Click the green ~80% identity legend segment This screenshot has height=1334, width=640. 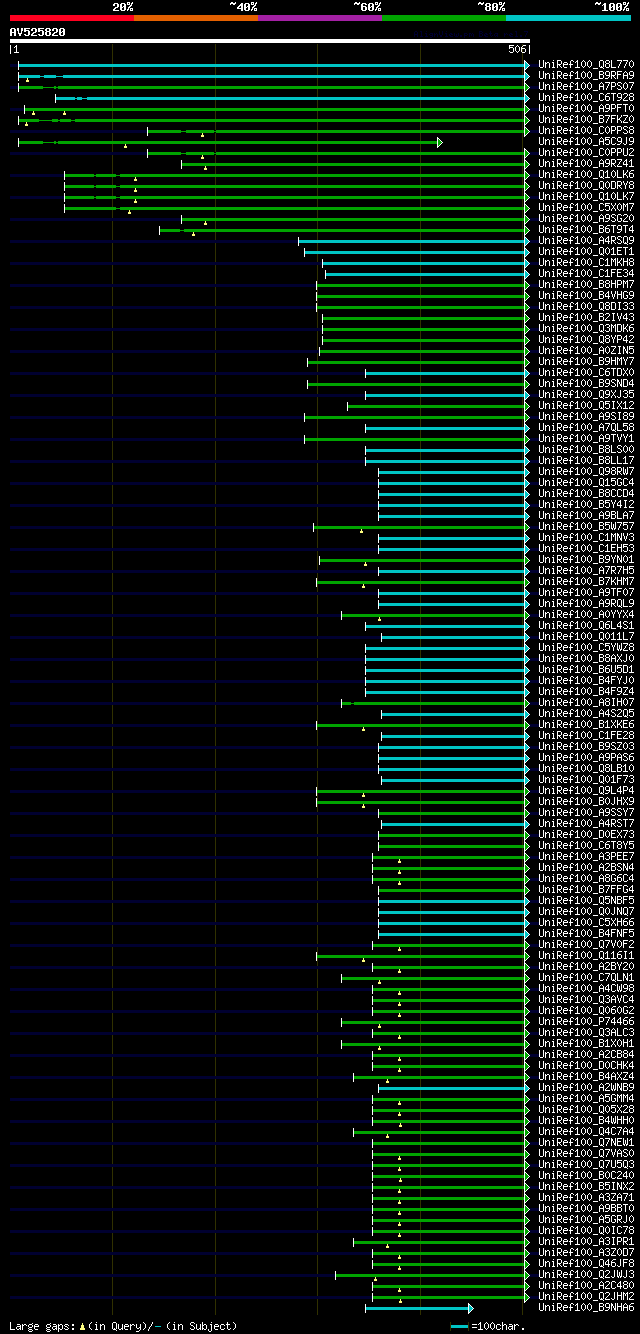(x=443, y=18)
